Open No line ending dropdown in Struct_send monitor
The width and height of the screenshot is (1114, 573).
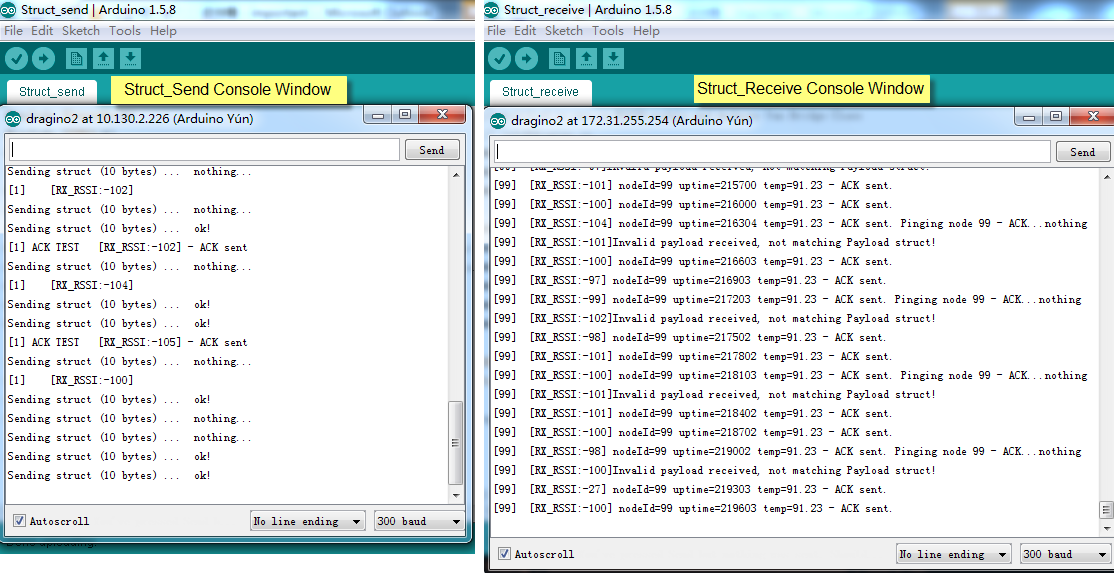[308, 521]
